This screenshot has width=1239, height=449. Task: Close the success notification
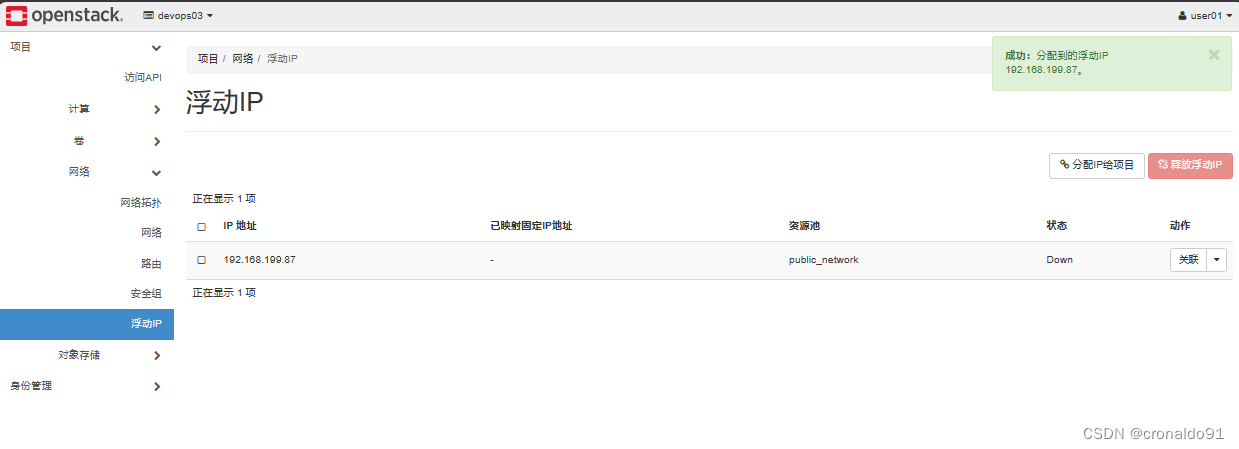click(x=1214, y=55)
